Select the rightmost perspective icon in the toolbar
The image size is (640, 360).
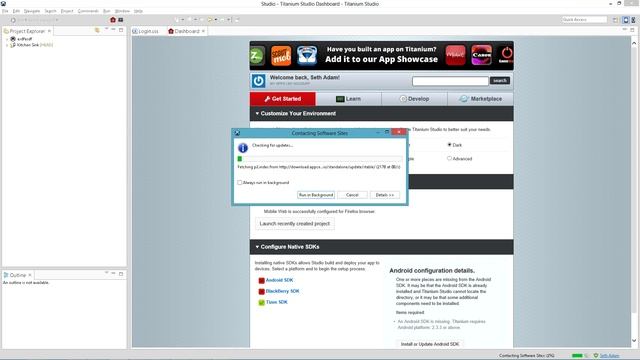coord(633,20)
